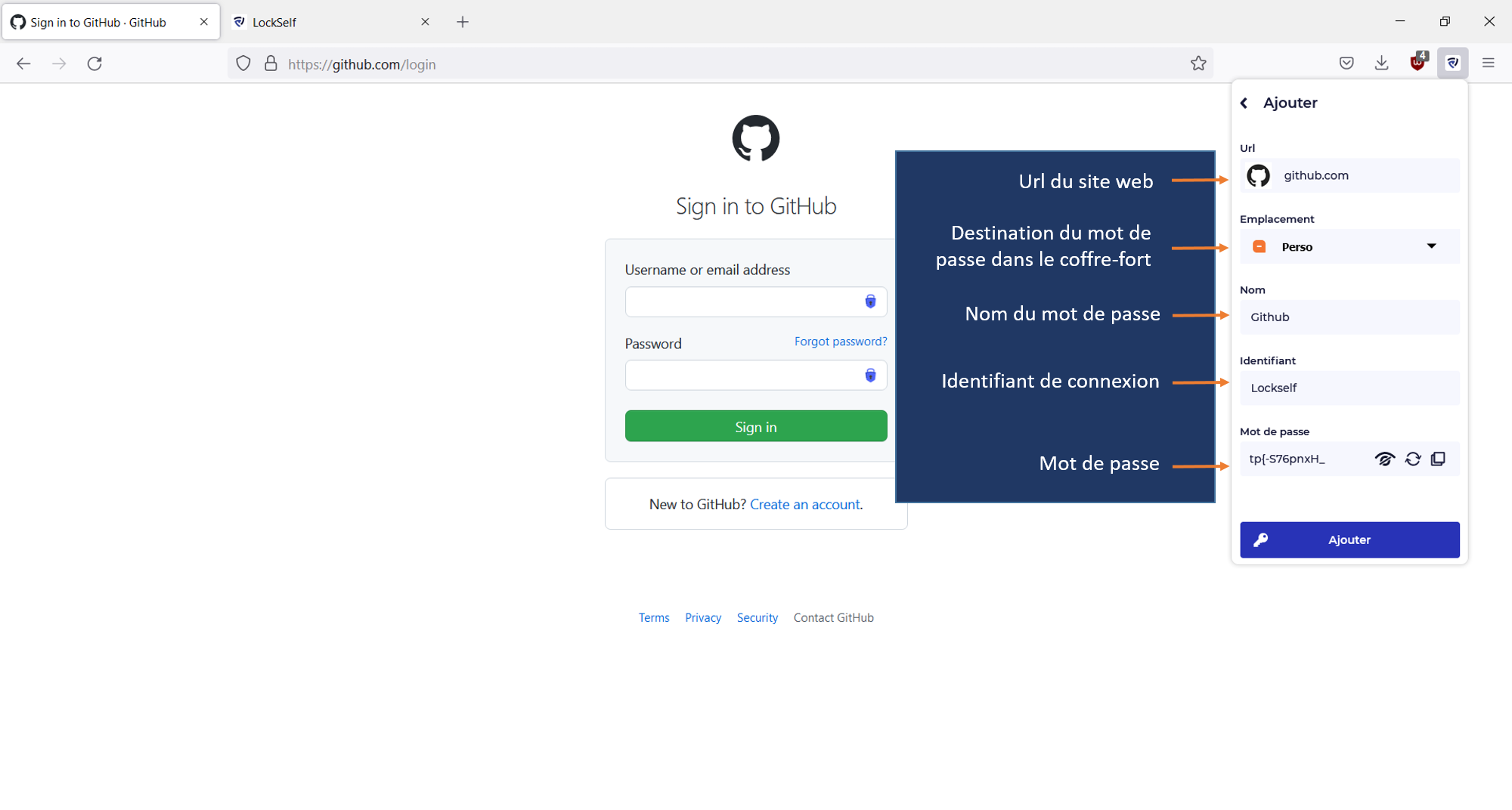Focus the Username or email address field

[x=756, y=301]
